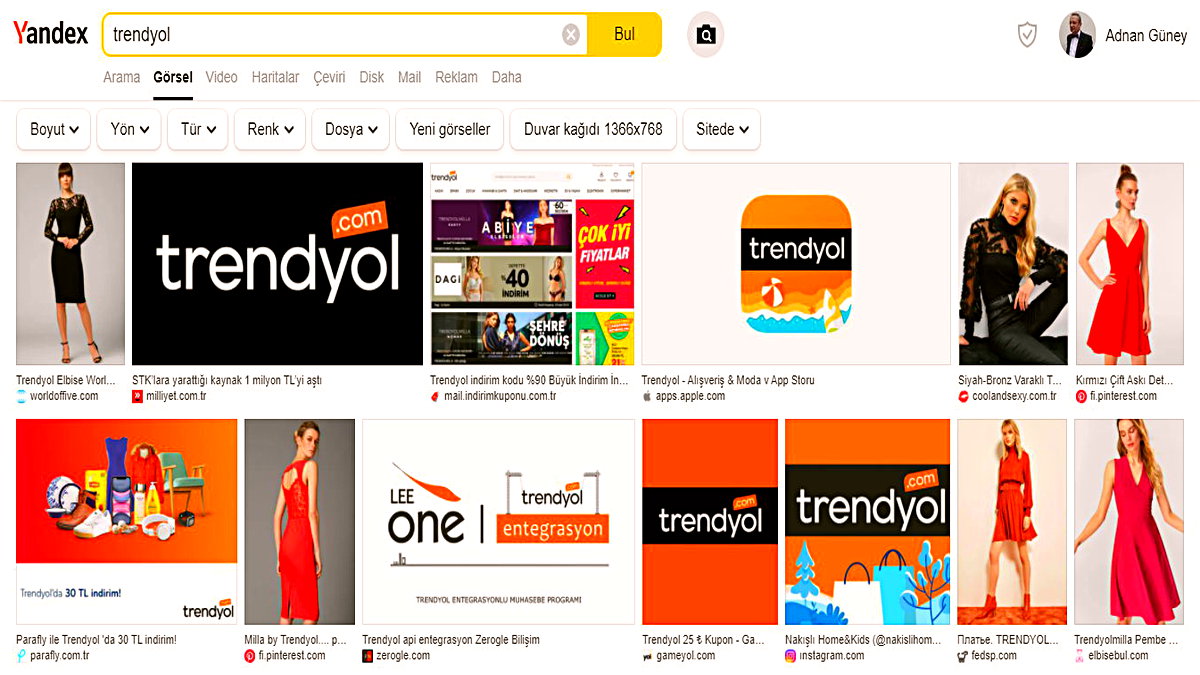Open the Nakışlı Home&Kids Instagram thumbnail
The width and height of the screenshot is (1200, 675).
868,522
